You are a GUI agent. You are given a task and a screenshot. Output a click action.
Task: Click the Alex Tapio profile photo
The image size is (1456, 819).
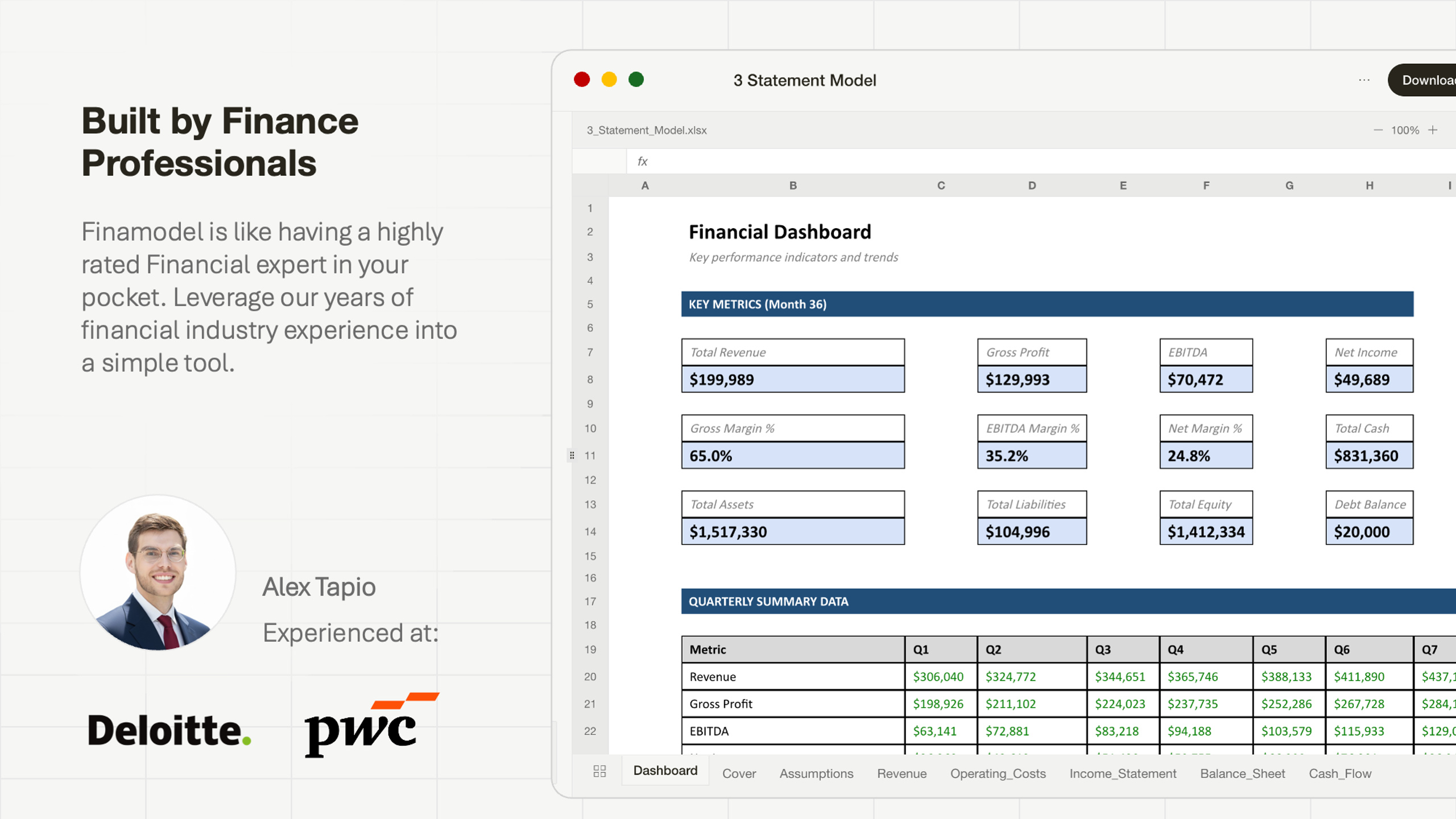pyautogui.click(x=158, y=572)
